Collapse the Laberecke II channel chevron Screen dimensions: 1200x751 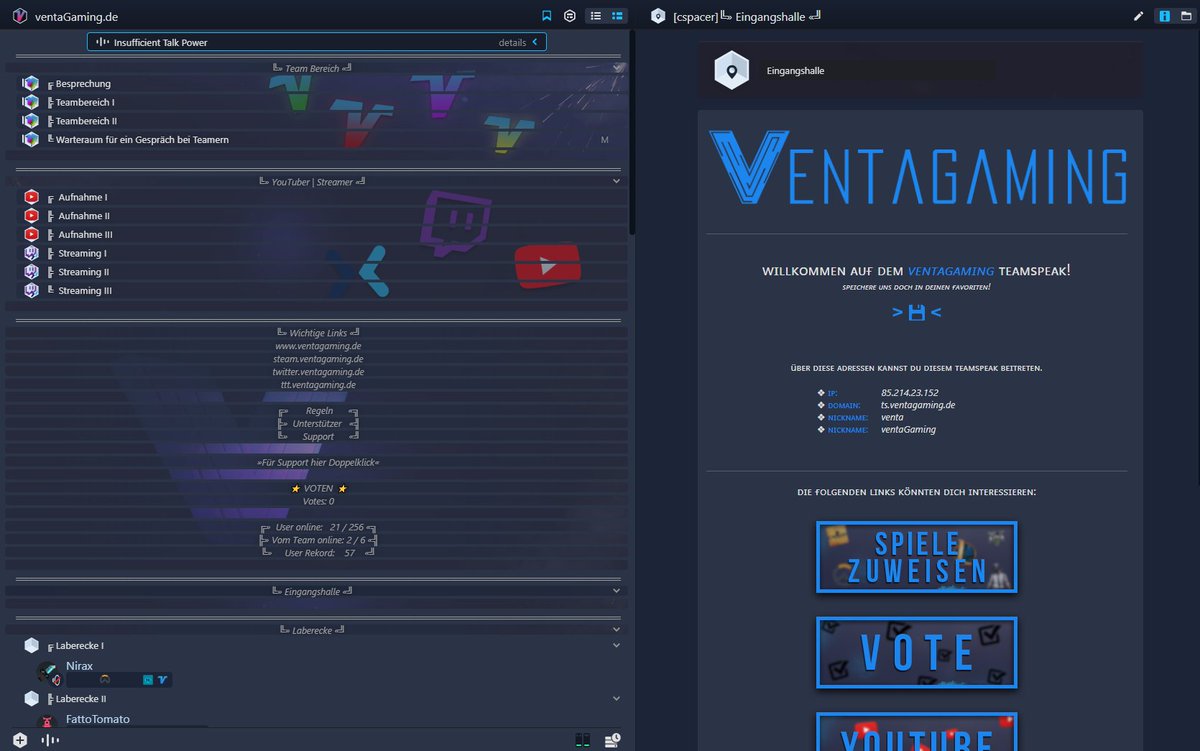point(617,699)
